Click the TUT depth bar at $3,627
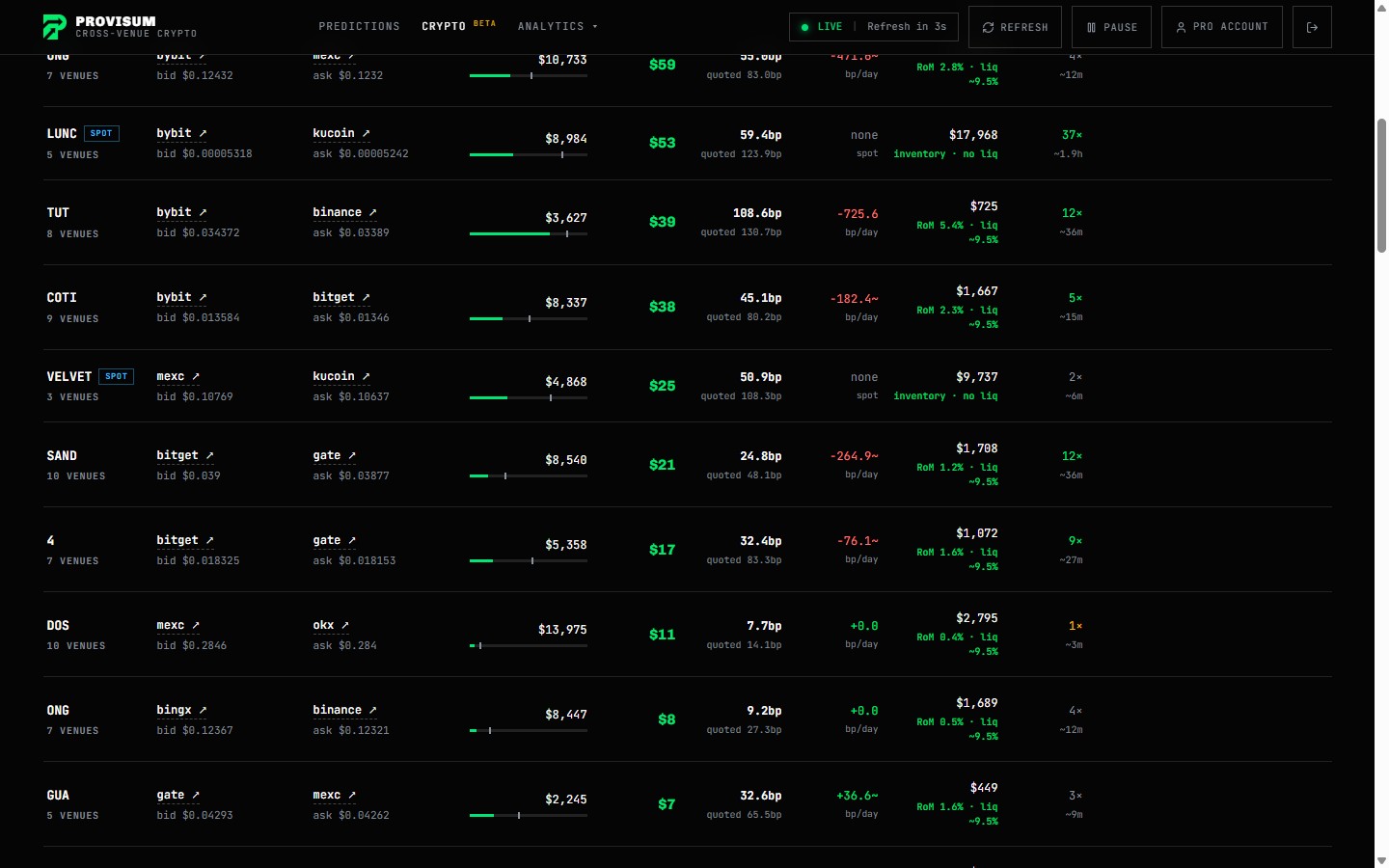Image resolution: width=1389 pixels, height=868 pixels. point(529,233)
